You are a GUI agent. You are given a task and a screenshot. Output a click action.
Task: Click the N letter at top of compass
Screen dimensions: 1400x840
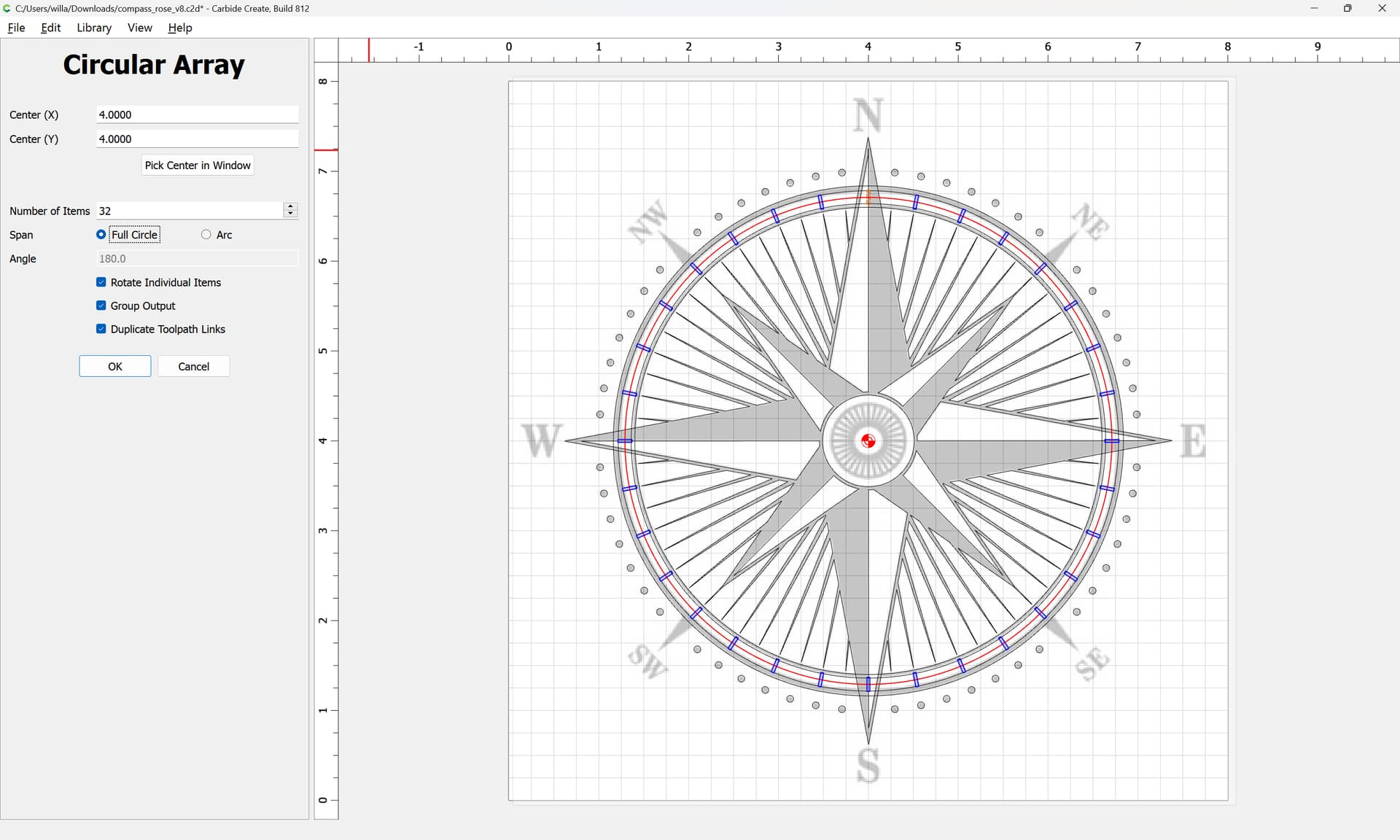coord(868,115)
